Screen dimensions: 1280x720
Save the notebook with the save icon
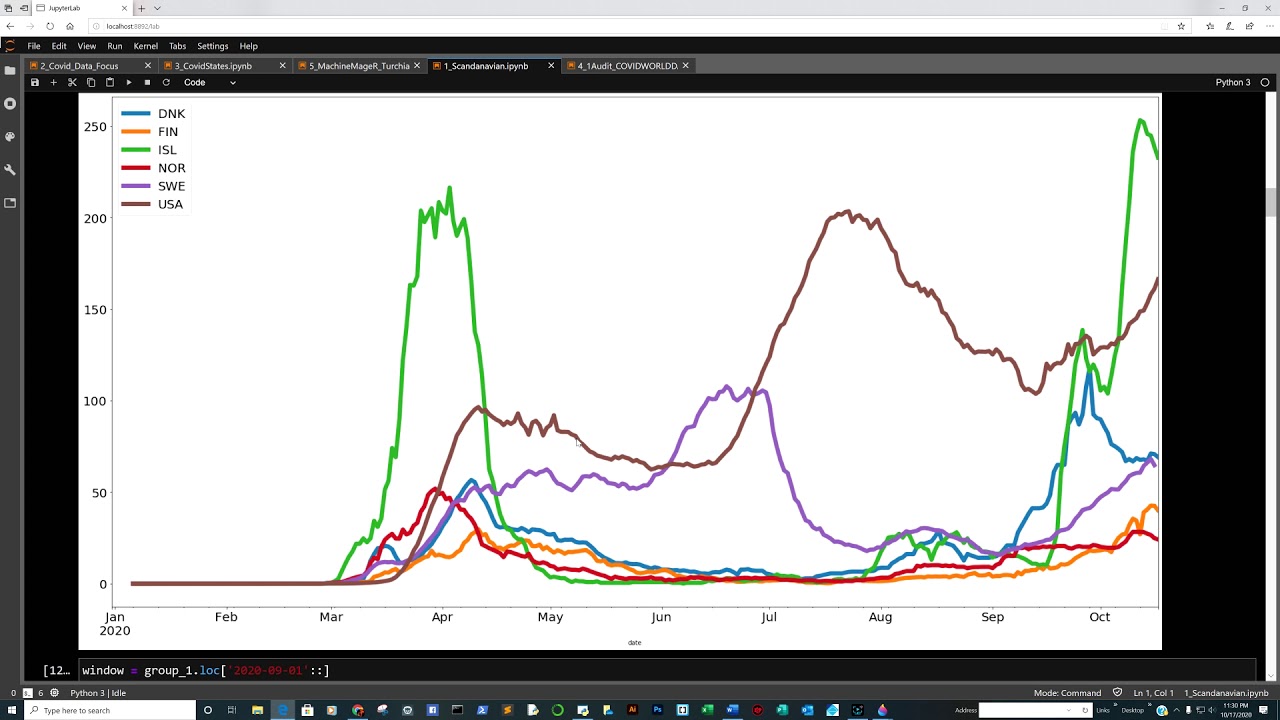[34, 83]
